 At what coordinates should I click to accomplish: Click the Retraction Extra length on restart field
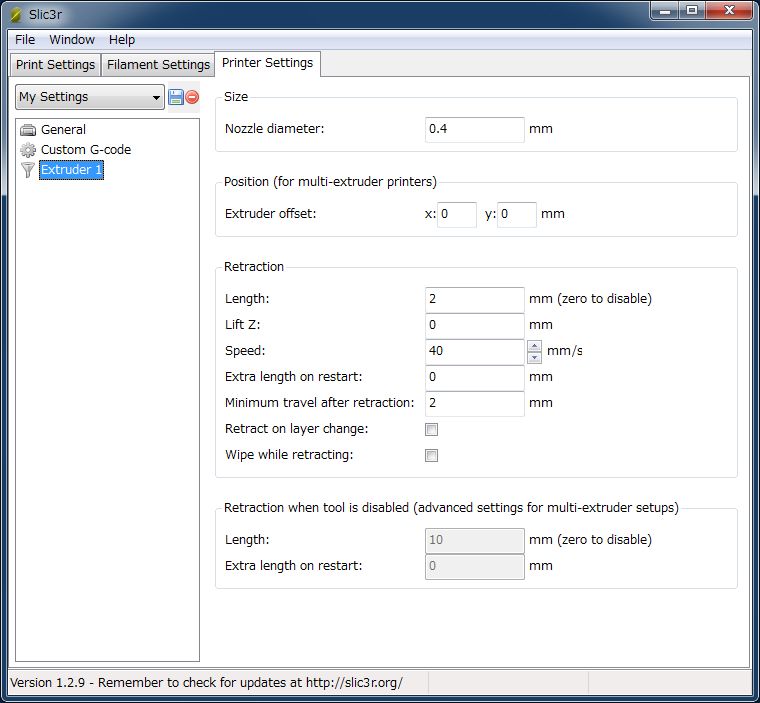[x=475, y=377]
